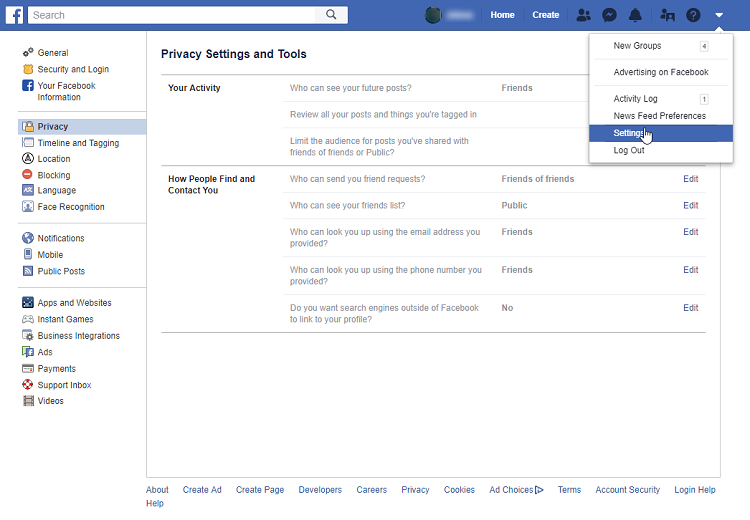Click the Ad Choices footer link

click(x=516, y=490)
